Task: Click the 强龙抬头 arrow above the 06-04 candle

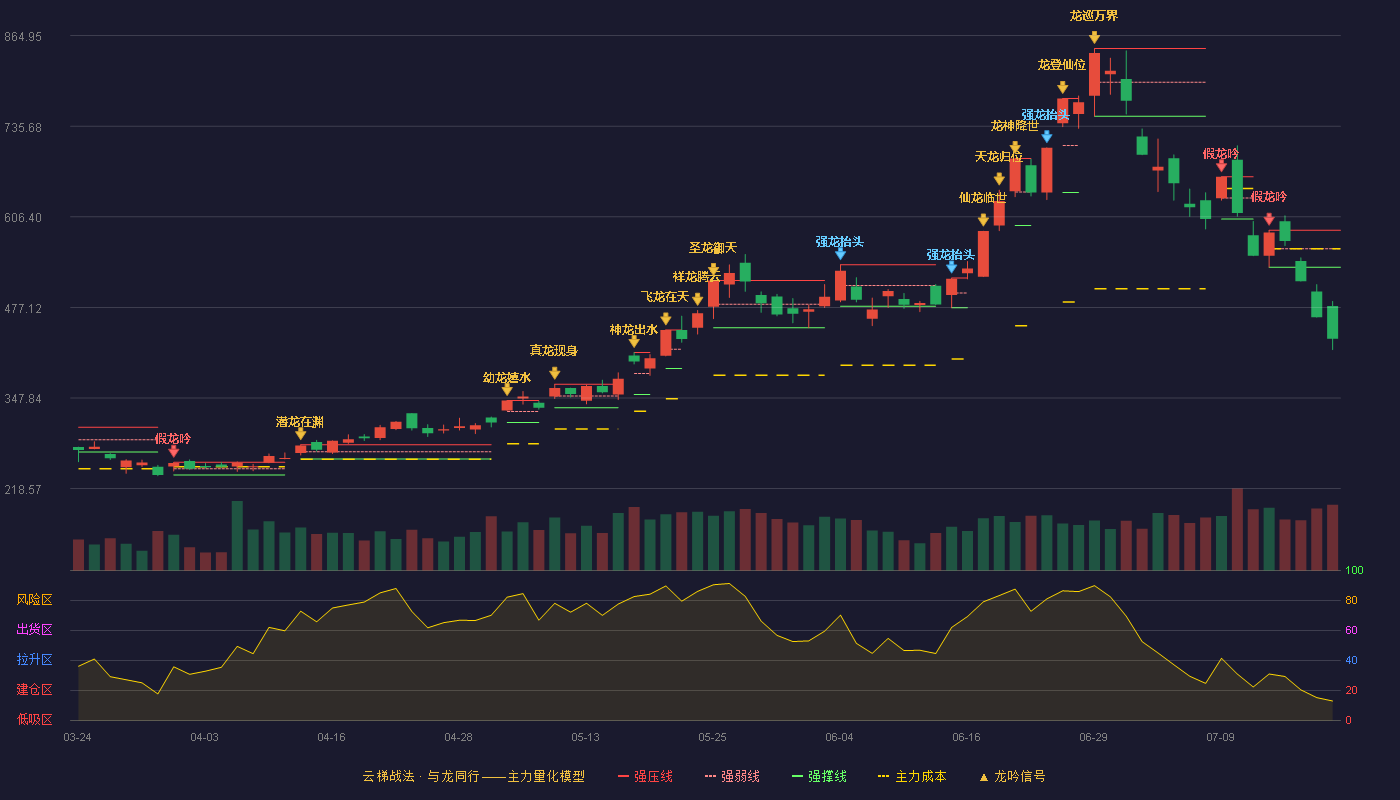Action: pos(840,254)
